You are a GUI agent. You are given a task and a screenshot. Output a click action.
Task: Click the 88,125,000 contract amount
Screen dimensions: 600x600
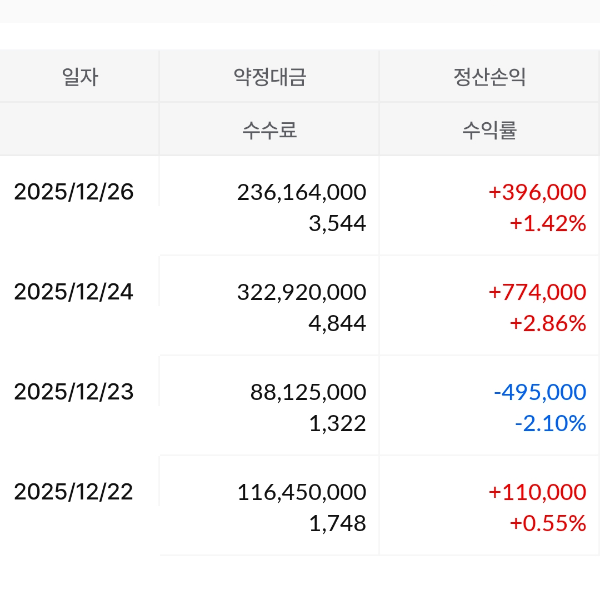coord(308,392)
